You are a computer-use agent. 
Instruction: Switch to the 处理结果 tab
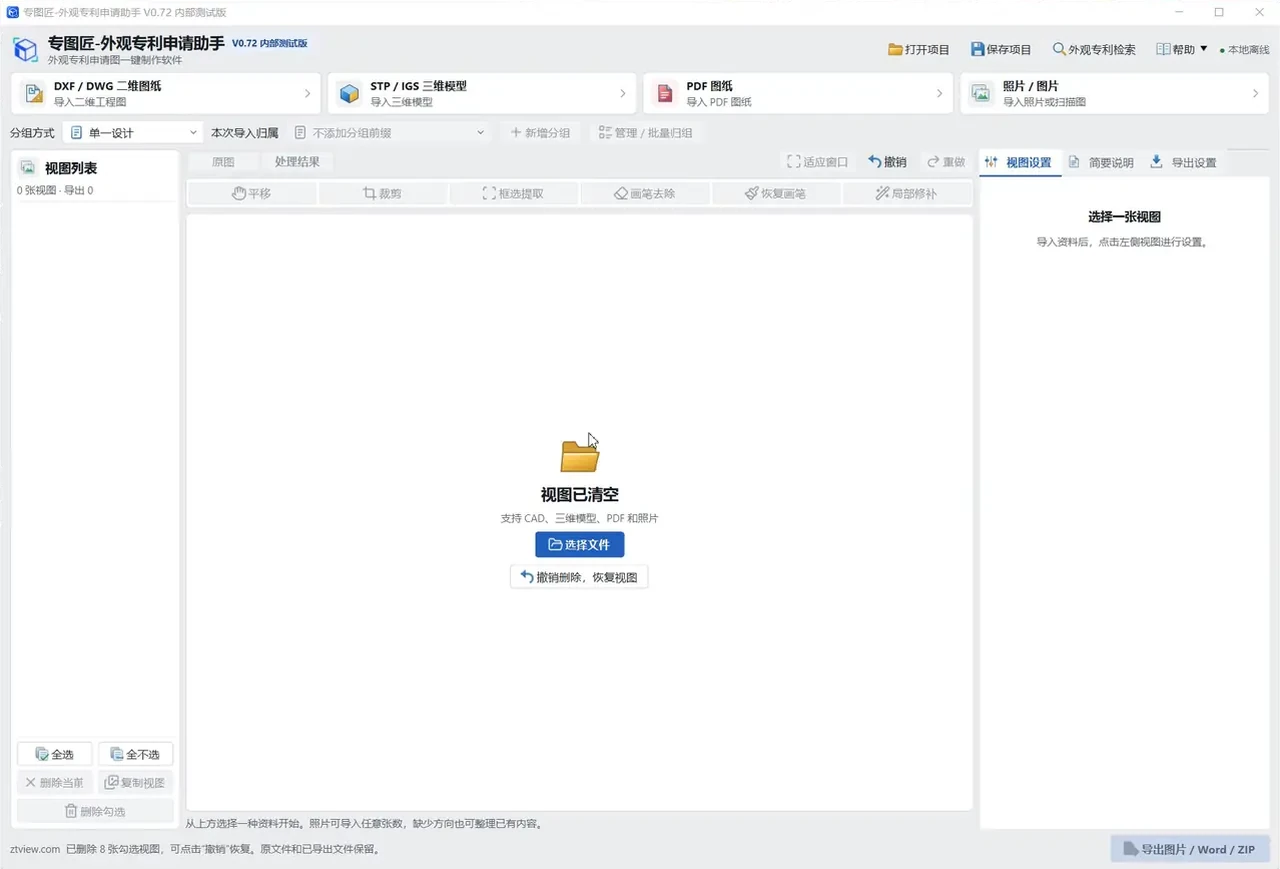coord(297,162)
